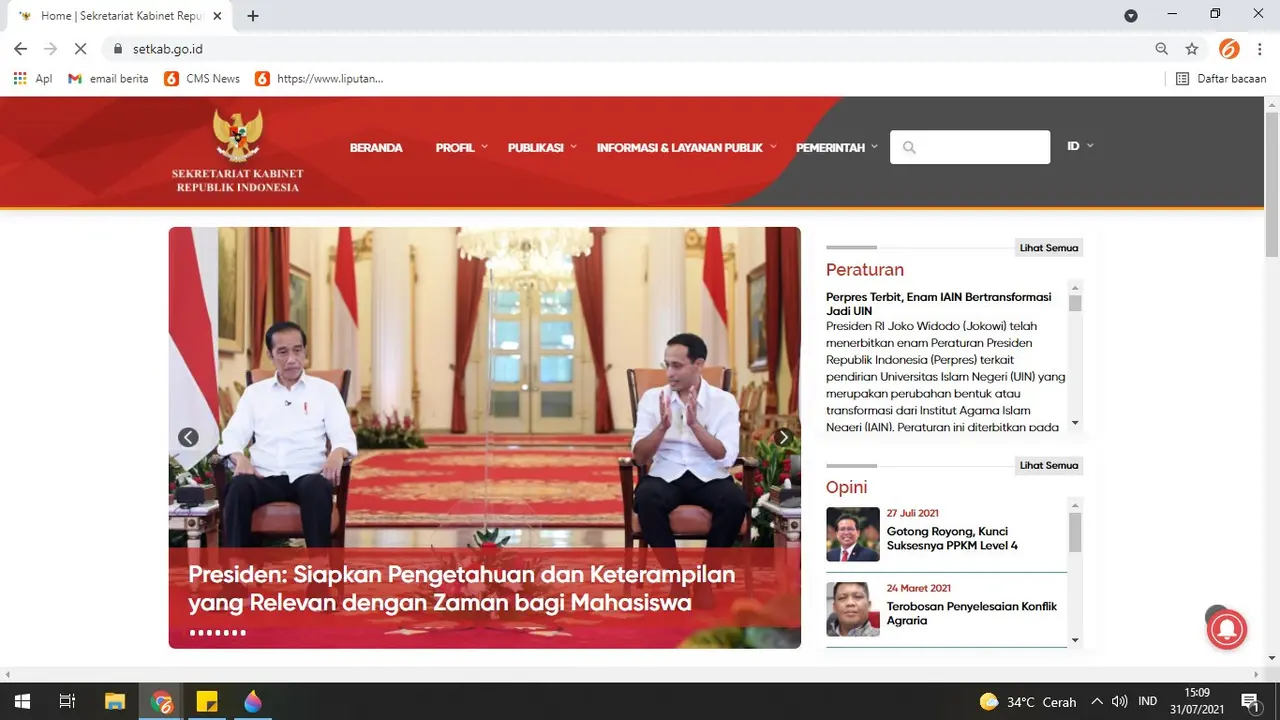This screenshot has width=1280, height=720.
Task: Click the IND input language indicator
Action: (1148, 701)
